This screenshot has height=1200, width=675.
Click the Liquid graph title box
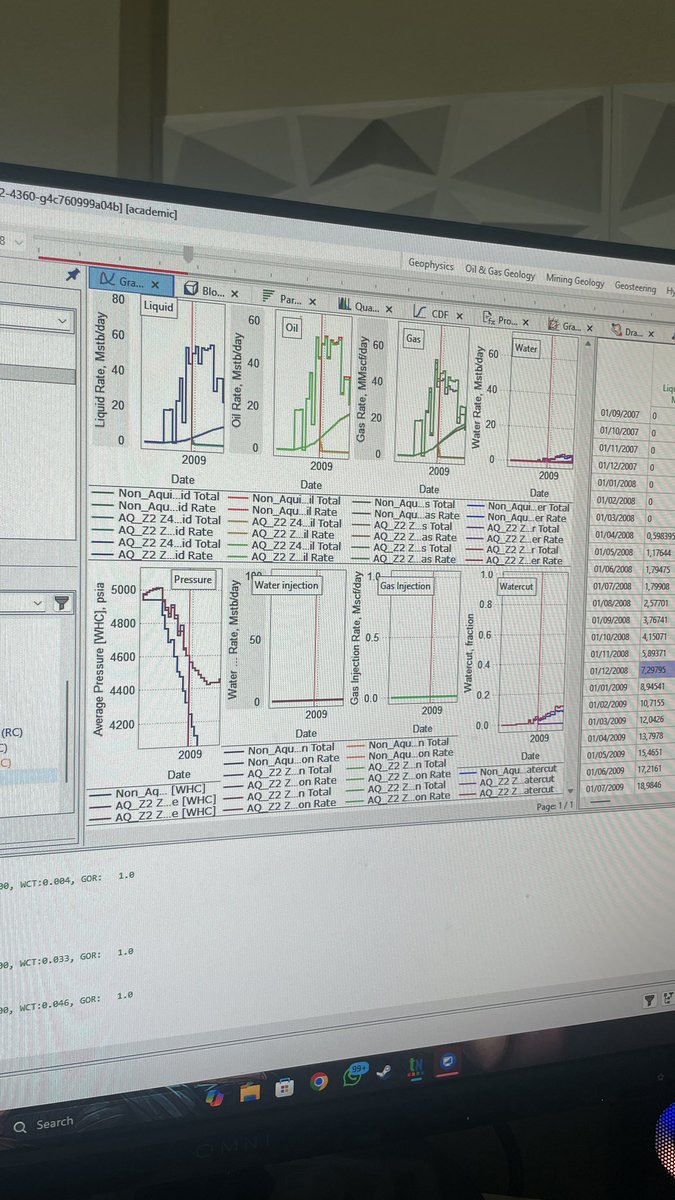point(159,307)
